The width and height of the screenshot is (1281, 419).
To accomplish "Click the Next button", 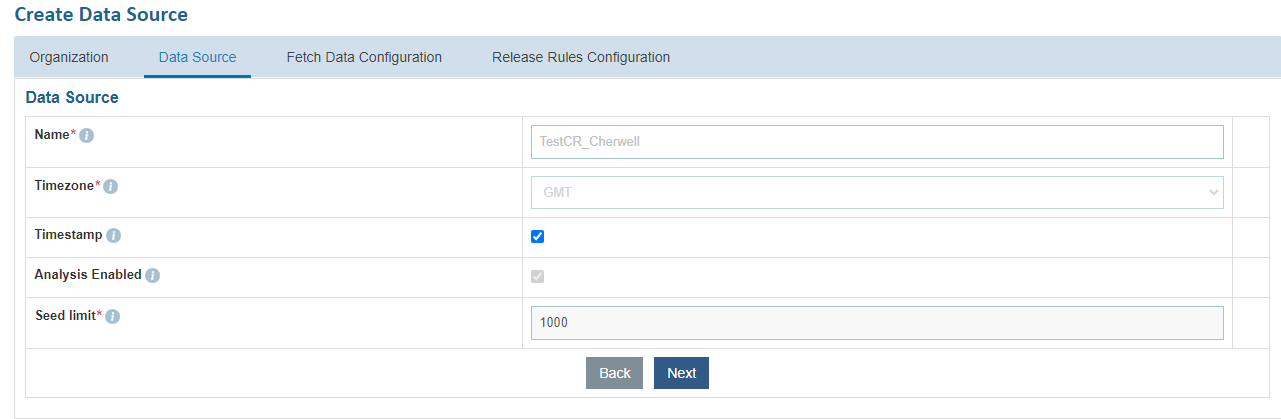I will tap(681, 373).
